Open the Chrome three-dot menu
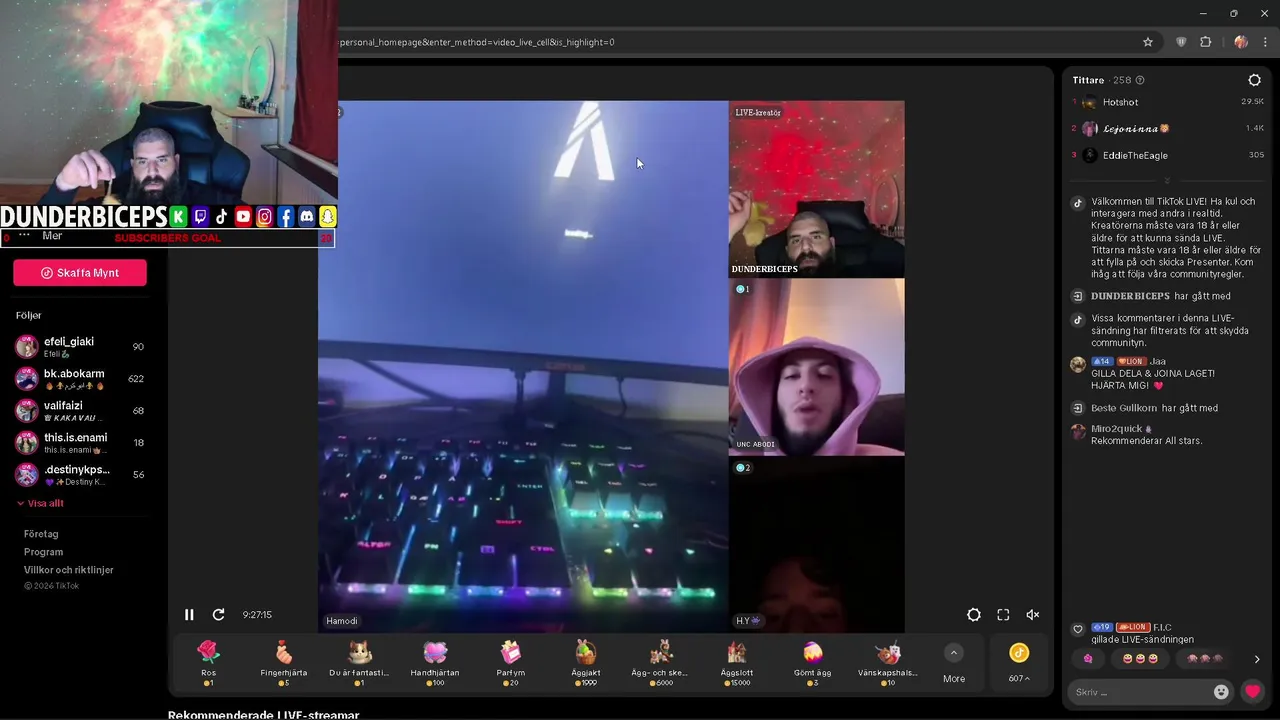 coord(1266,42)
